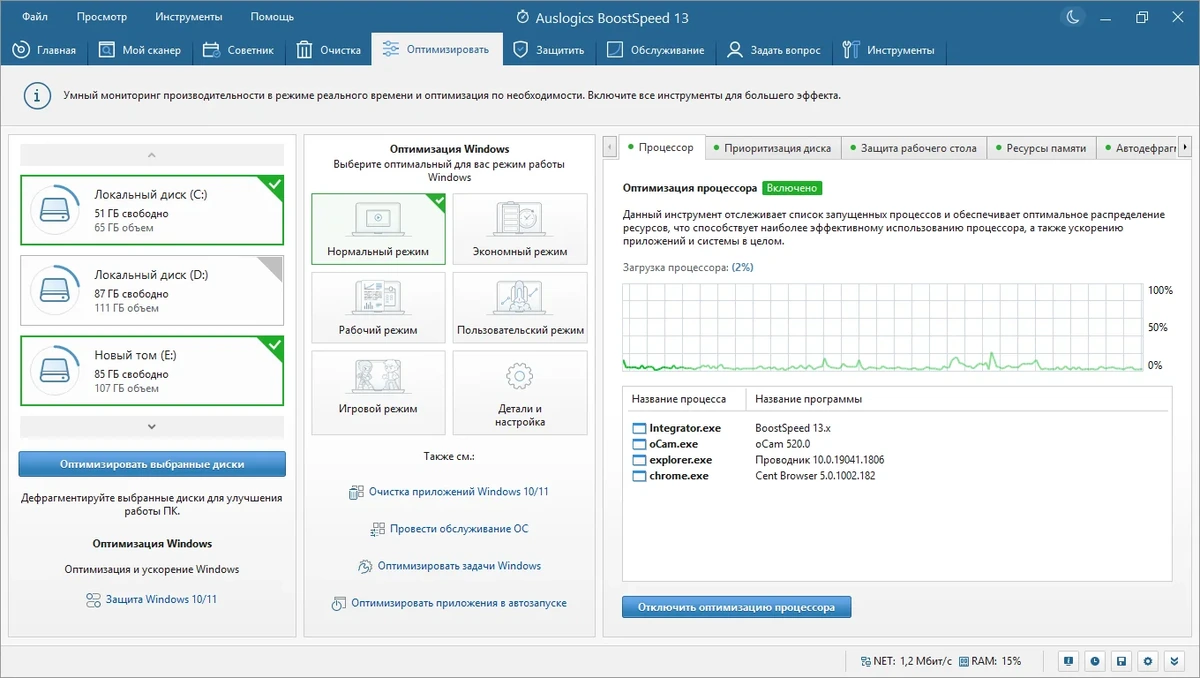
Task: Open the Инструменты menu in menu bar
Action: pyautogui.click(x=189, y=17)
